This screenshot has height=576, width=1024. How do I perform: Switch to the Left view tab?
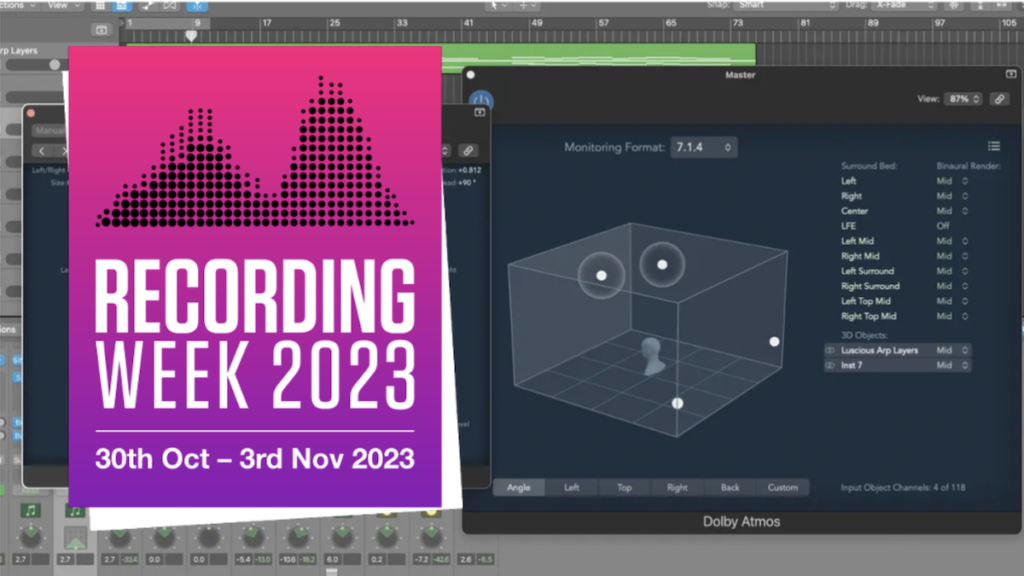click(571, 488)
